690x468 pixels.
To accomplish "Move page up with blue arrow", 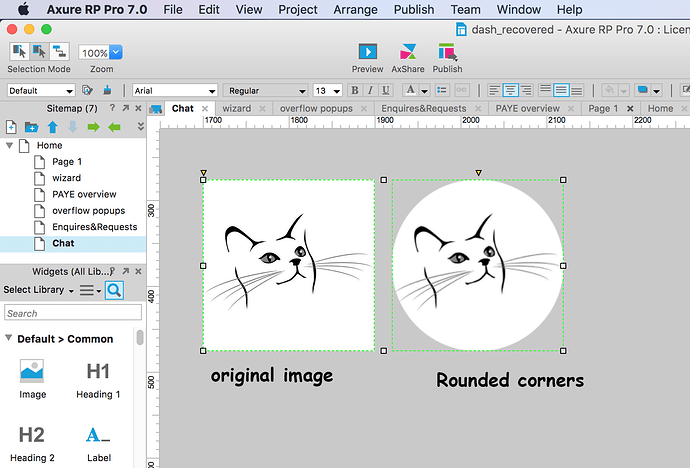I will coord(53,127).
